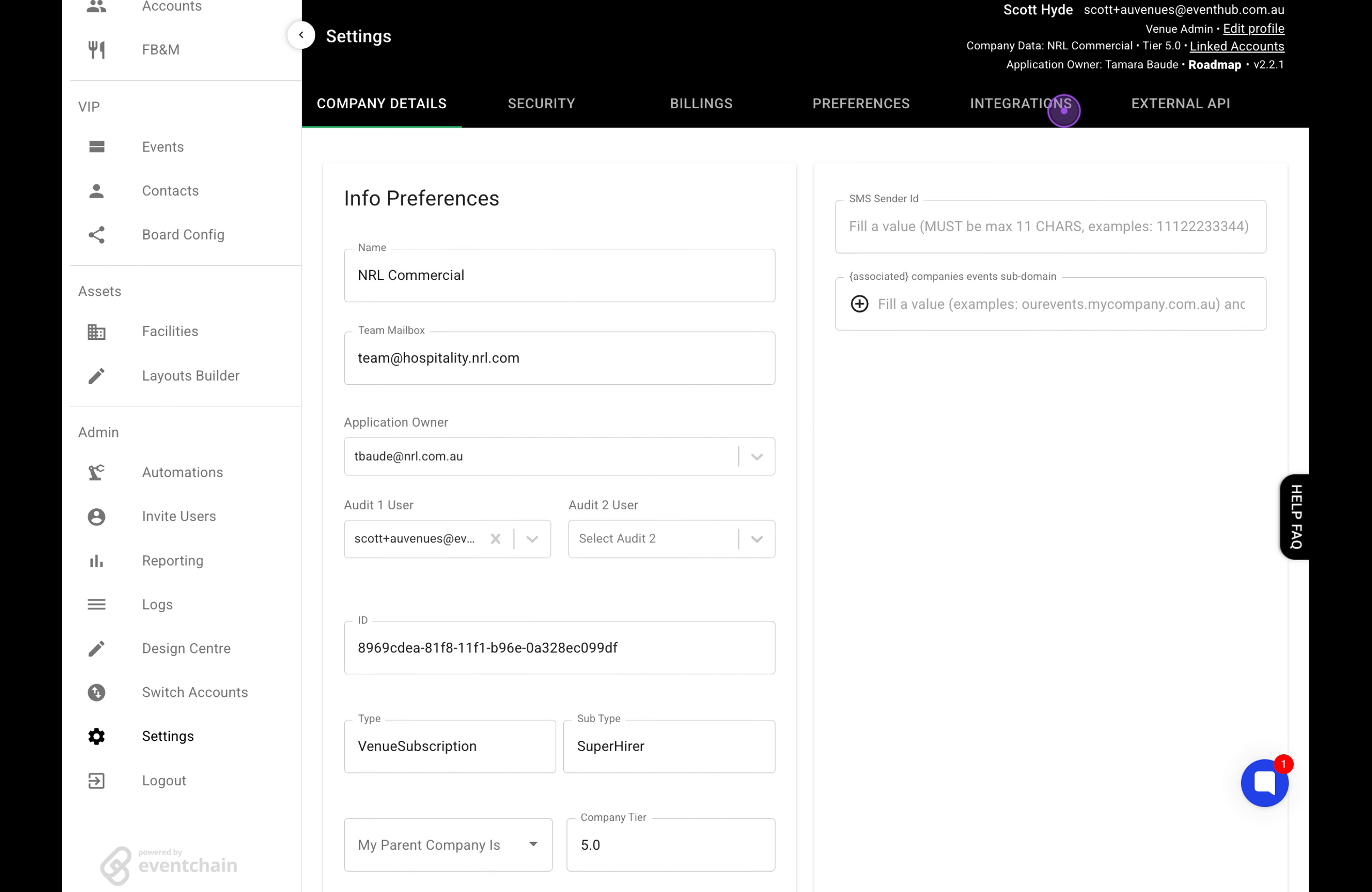
Task: Click the Type field VenueSubscription
Action: point(450,746)
